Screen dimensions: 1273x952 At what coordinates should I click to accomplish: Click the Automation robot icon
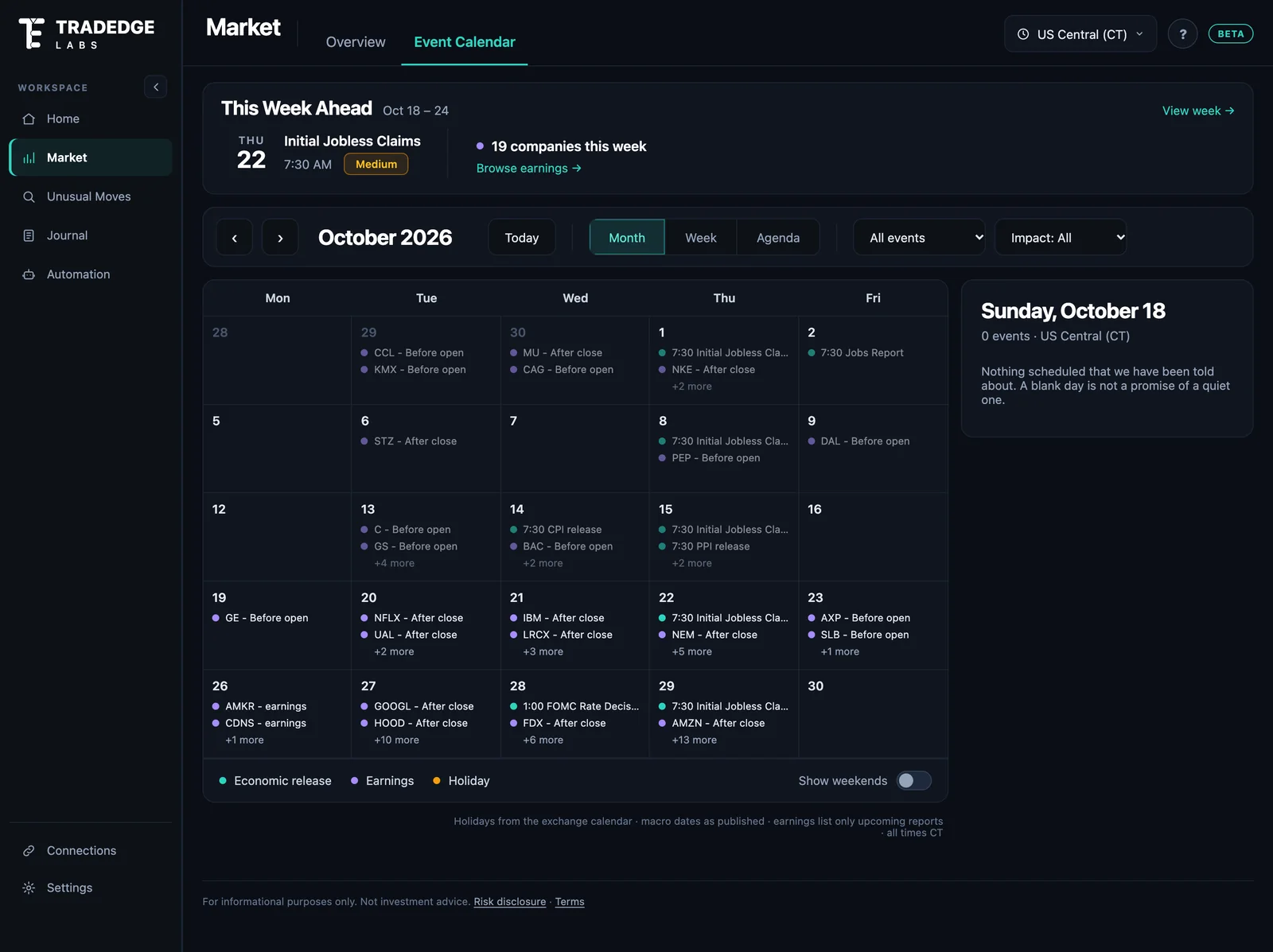[x=29, y=274]
